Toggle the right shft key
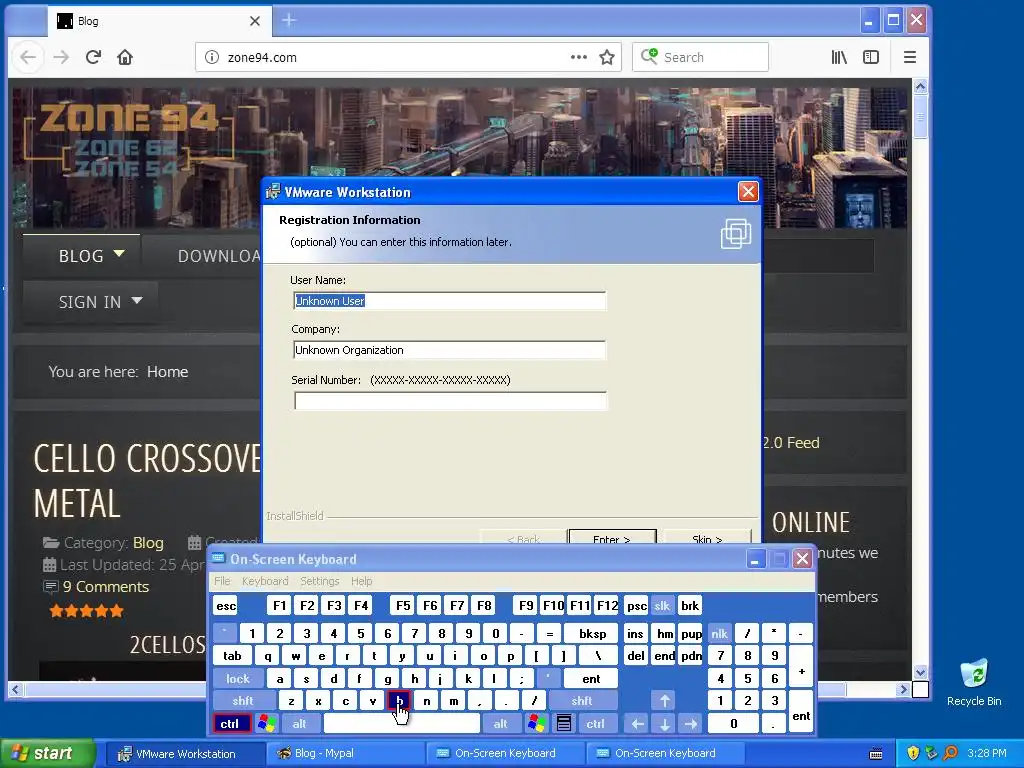 (x=582, y=701)
